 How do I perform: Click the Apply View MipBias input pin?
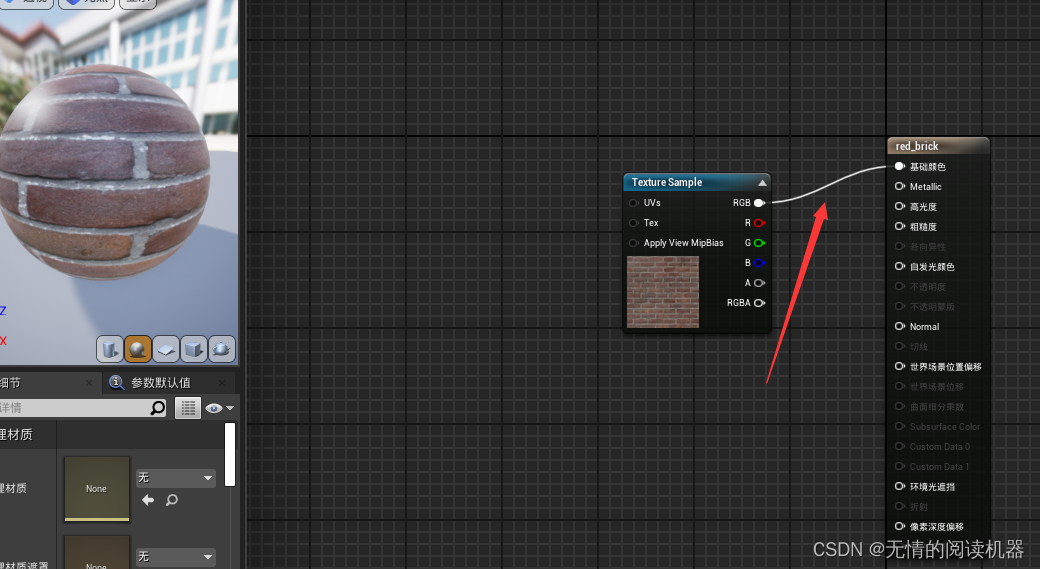[633, 243]
